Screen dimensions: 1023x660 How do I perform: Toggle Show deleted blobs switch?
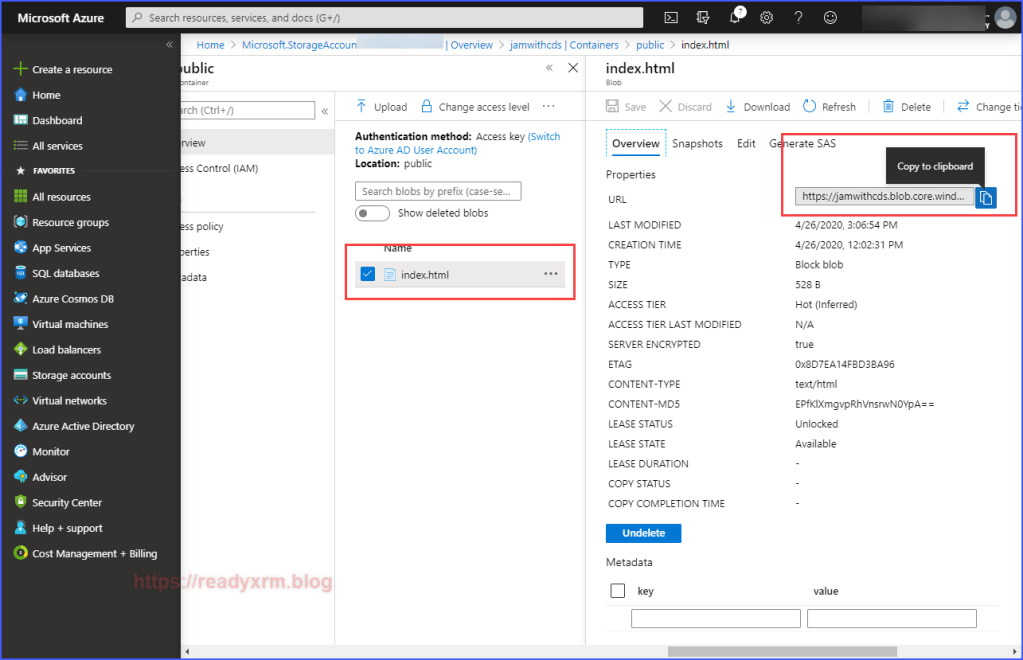pyautogui.click(x=373, y=213)
